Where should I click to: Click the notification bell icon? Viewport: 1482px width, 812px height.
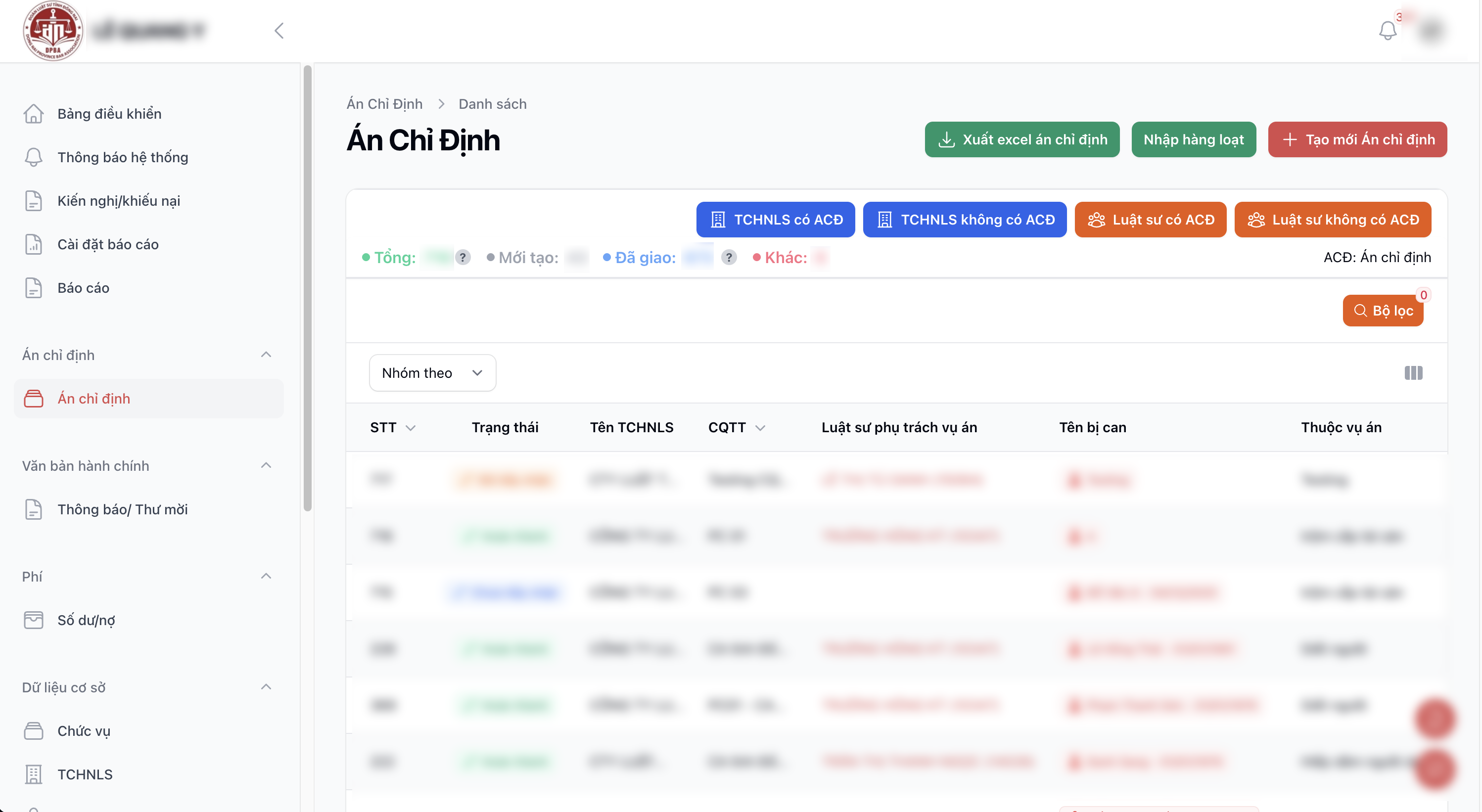pyautogui.click(x=1387, y=31)
